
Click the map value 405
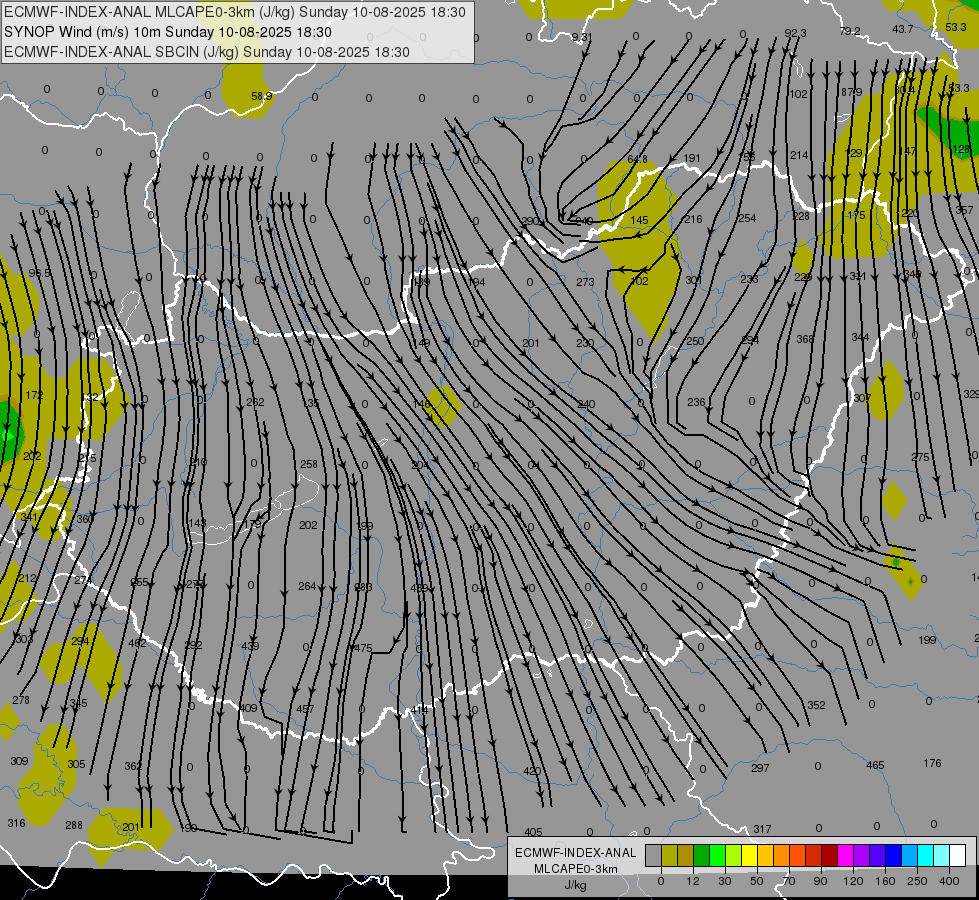click(533, 832)
